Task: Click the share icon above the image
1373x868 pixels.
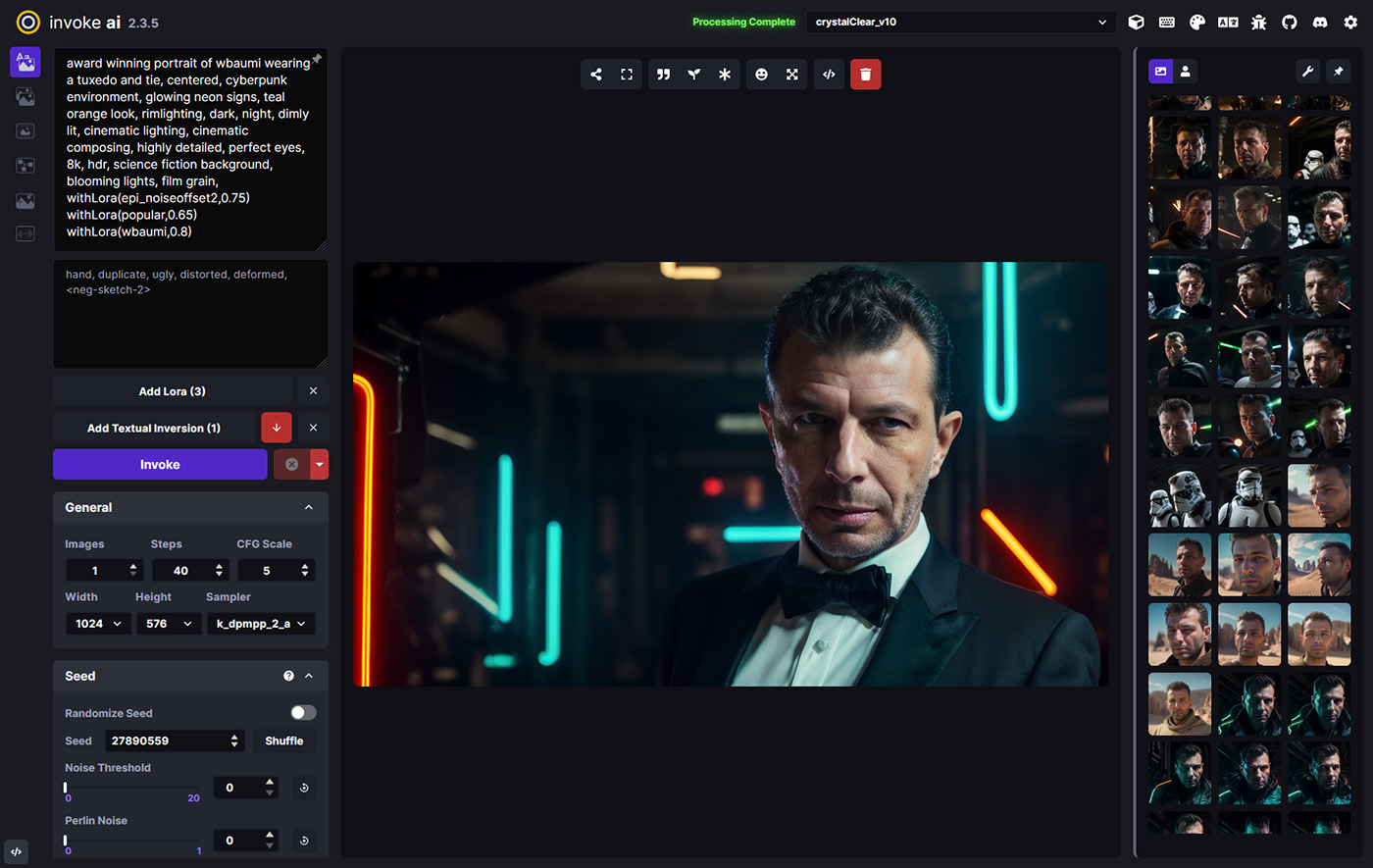Action: point(596,75)
